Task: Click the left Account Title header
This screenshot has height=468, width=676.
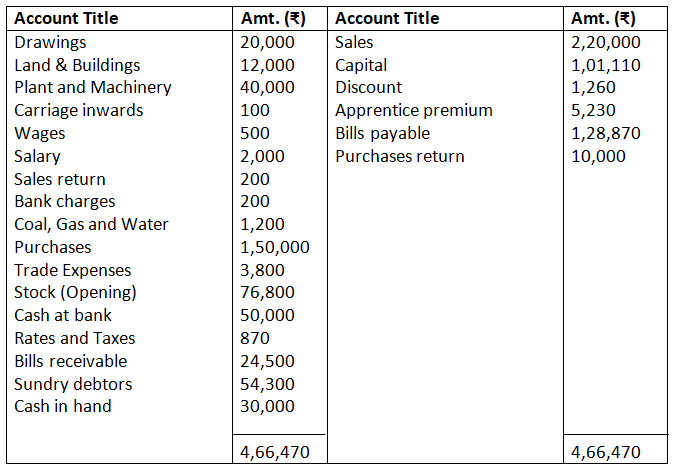Action: point(66,18)
